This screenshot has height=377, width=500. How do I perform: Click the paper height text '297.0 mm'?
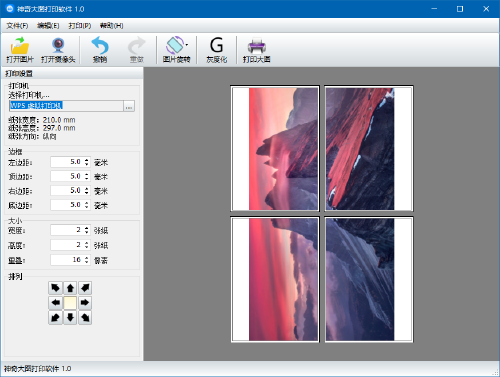pyautogui.click(x=59, y=128)
